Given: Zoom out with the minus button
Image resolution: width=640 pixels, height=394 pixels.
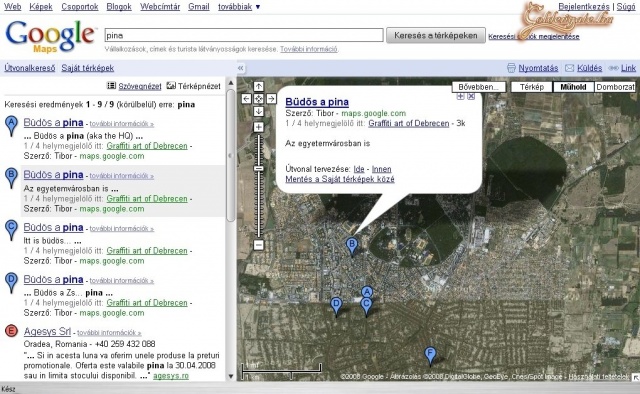Looking at the screenshot, I should tap(258, 245).
